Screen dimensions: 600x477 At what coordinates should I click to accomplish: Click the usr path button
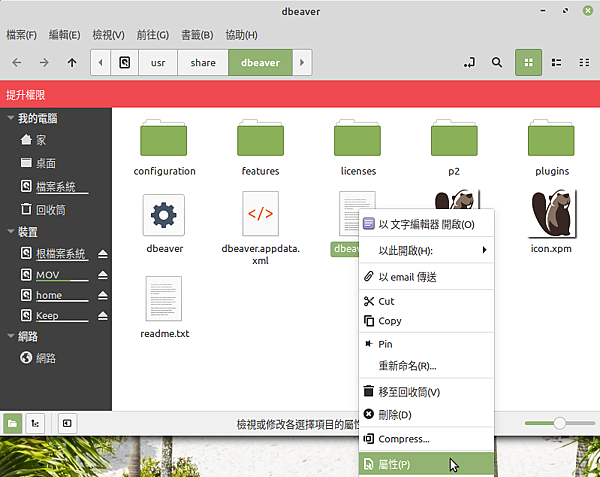coord(158,62)
